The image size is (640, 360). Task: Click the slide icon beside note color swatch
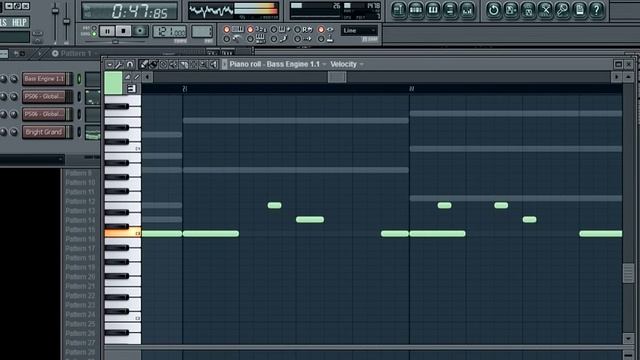[x=128, y=77]
